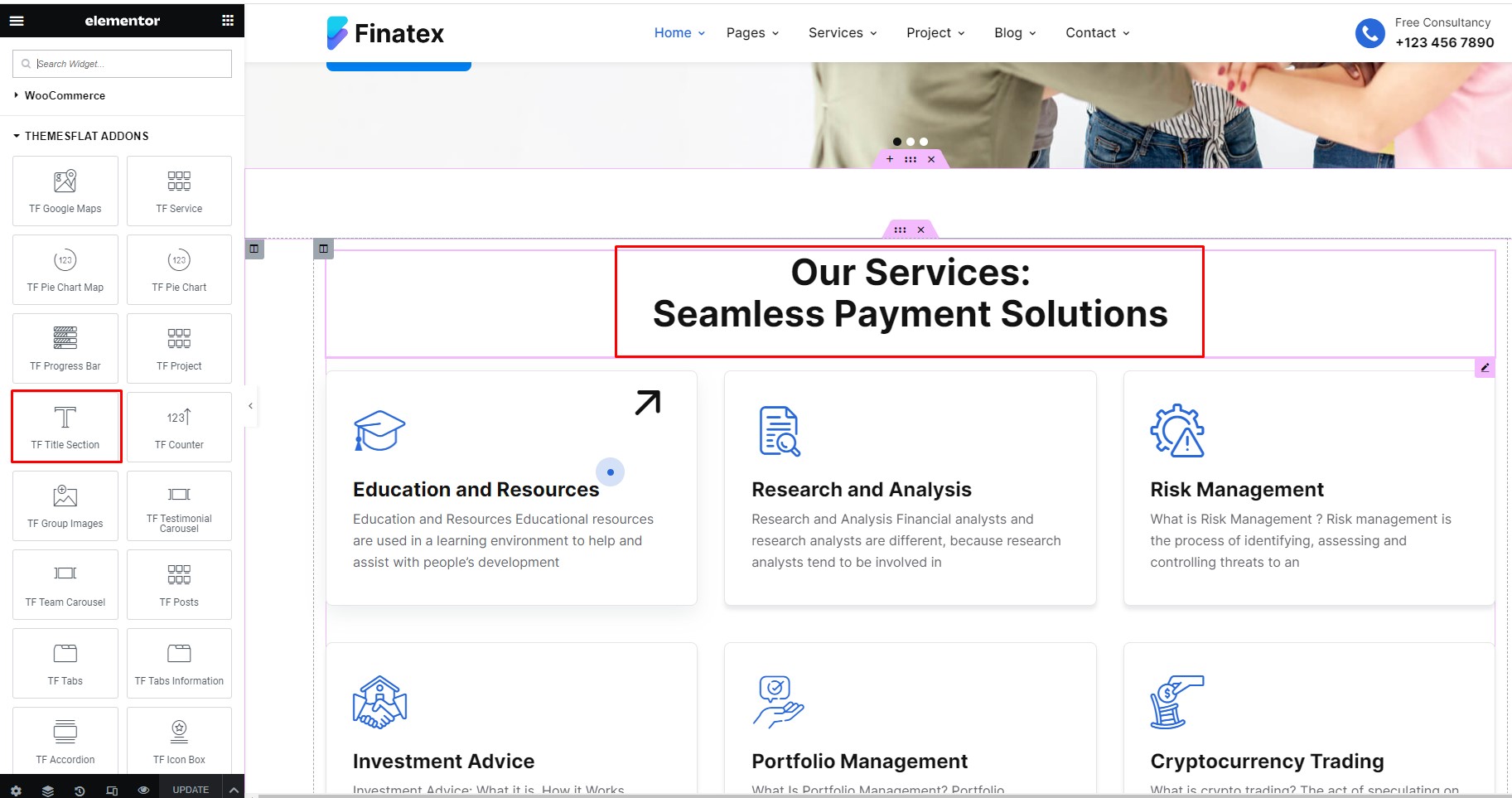Screen dimensions: 1512x798
Task: Select the TF Pie Chart widget
Action: click(x=179, y=269)
